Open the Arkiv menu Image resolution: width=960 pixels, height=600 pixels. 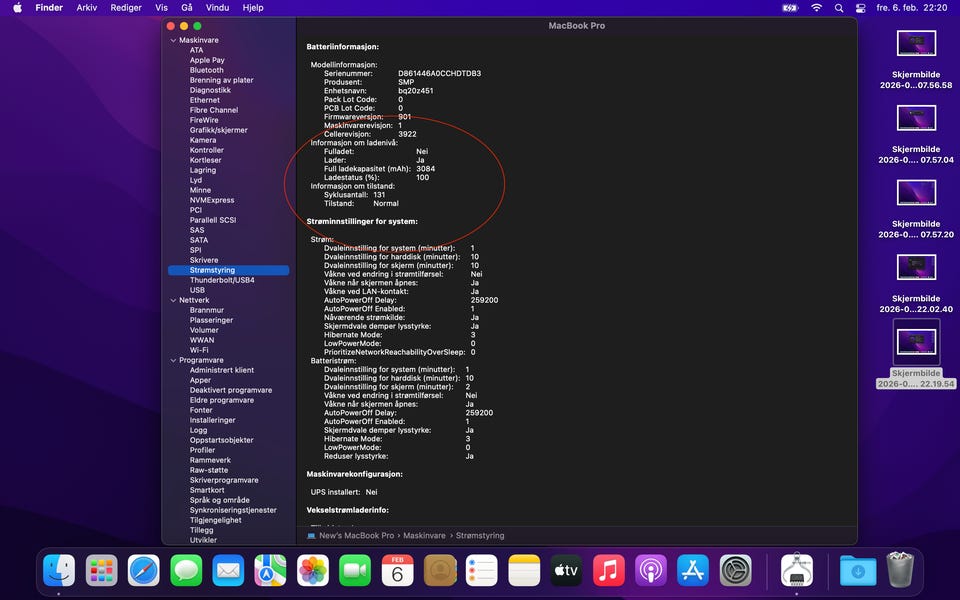tap(87, 8)
